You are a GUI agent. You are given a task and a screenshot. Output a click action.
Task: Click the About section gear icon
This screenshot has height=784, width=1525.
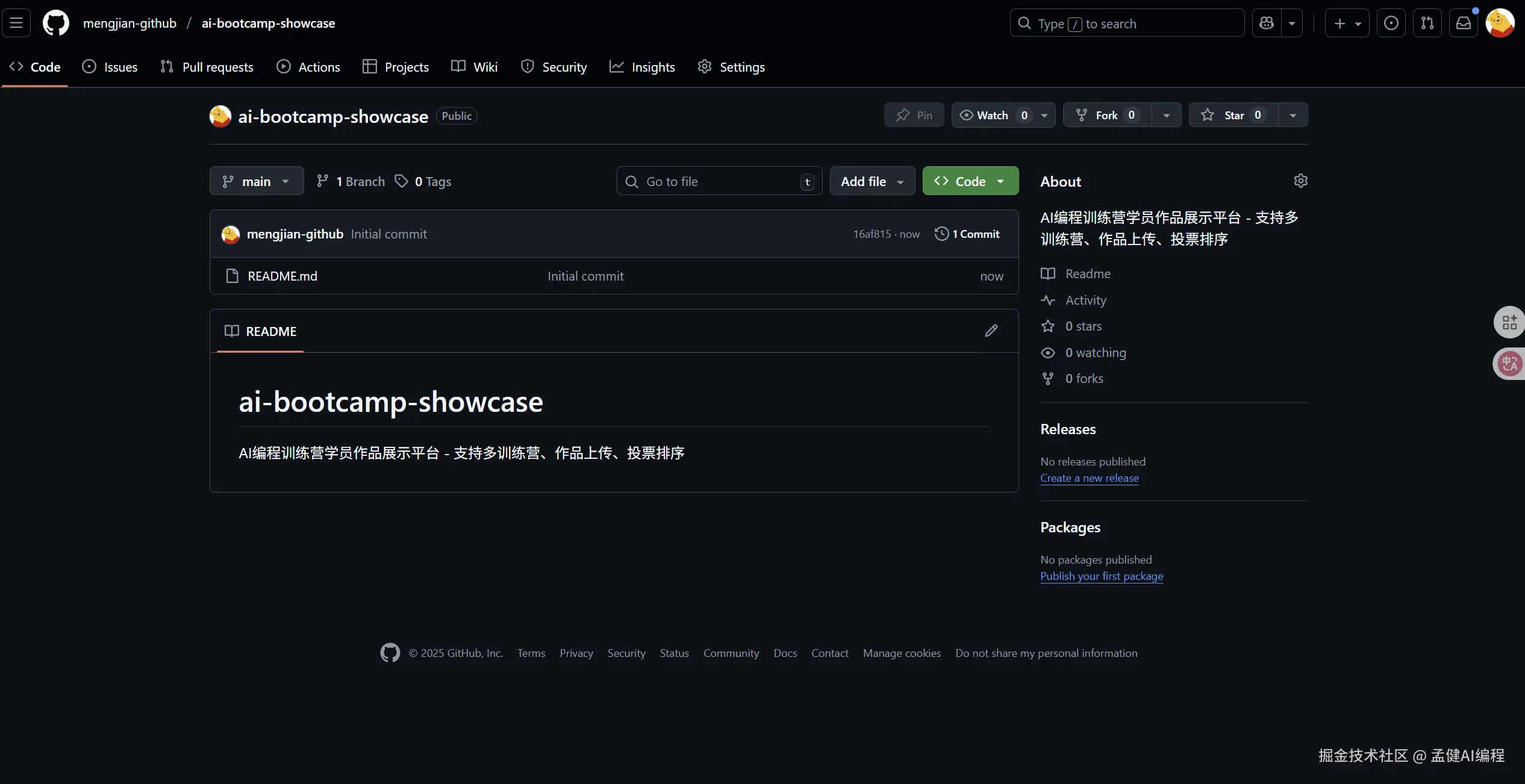point(1300,181)
